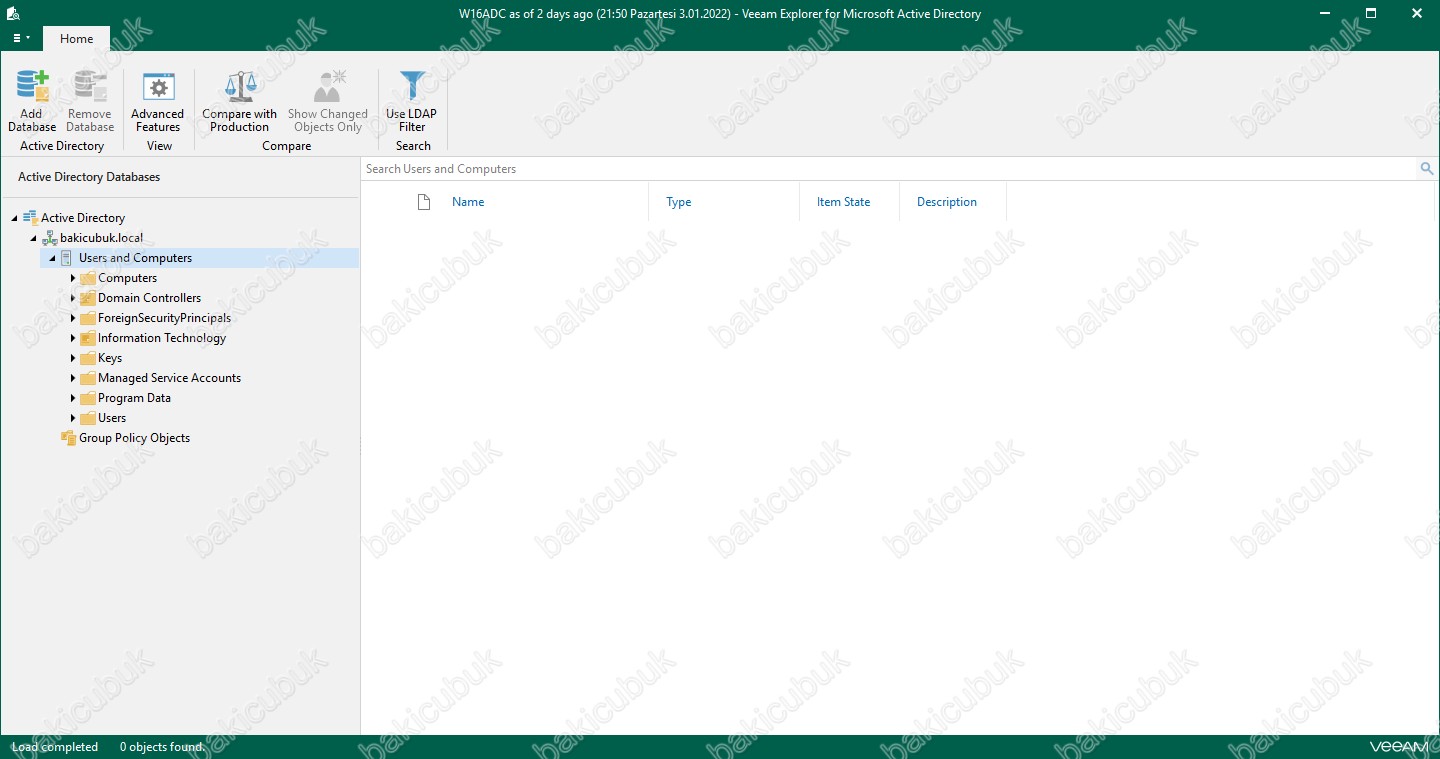1440x759 pixels.
Task: Select the Computers tree item
Action: [x=127, y=278]
